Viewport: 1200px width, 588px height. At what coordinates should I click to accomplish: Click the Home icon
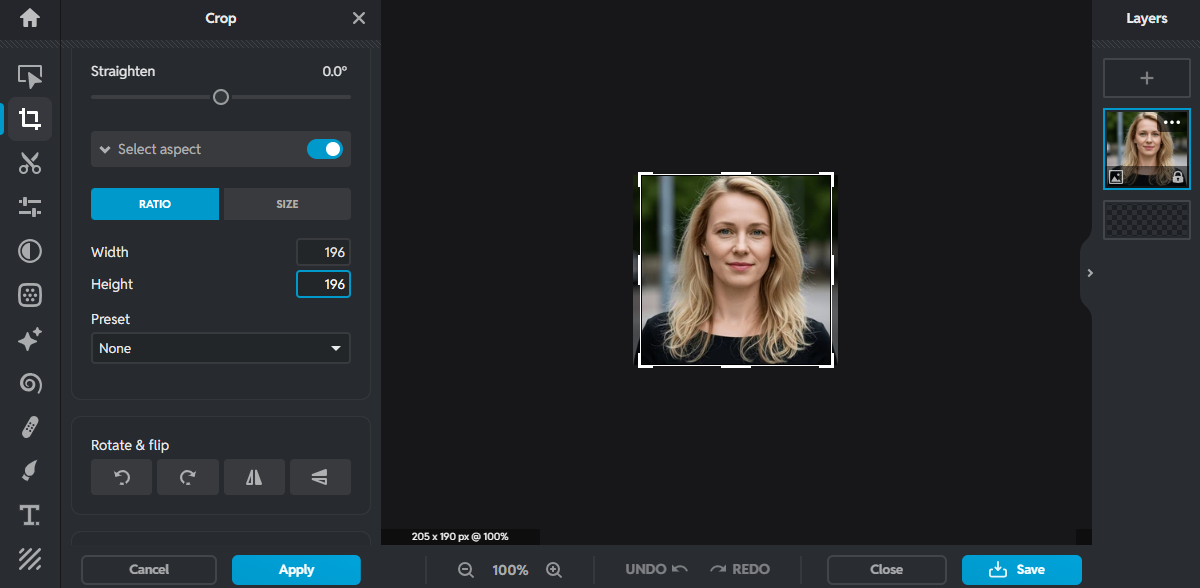pyautogui.click(x=30, y=18)
